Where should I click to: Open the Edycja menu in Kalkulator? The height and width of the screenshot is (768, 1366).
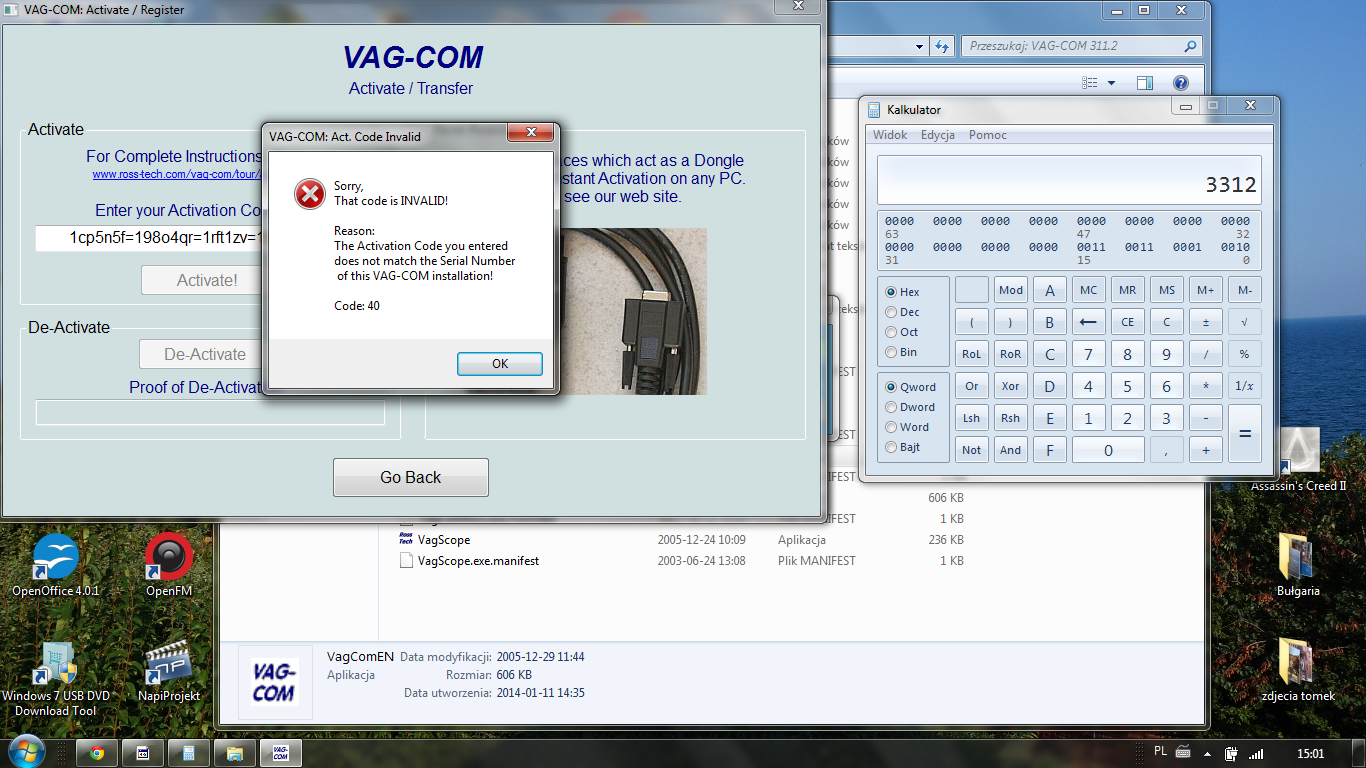coord(937,135)
